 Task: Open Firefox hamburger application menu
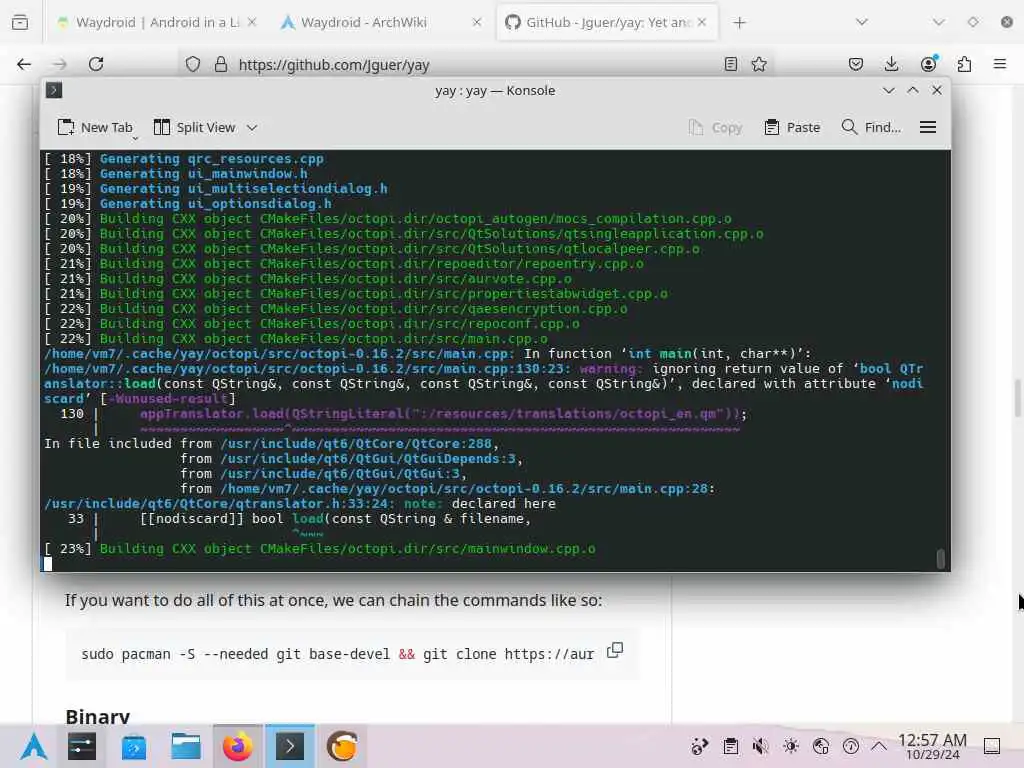[1000, 64]
